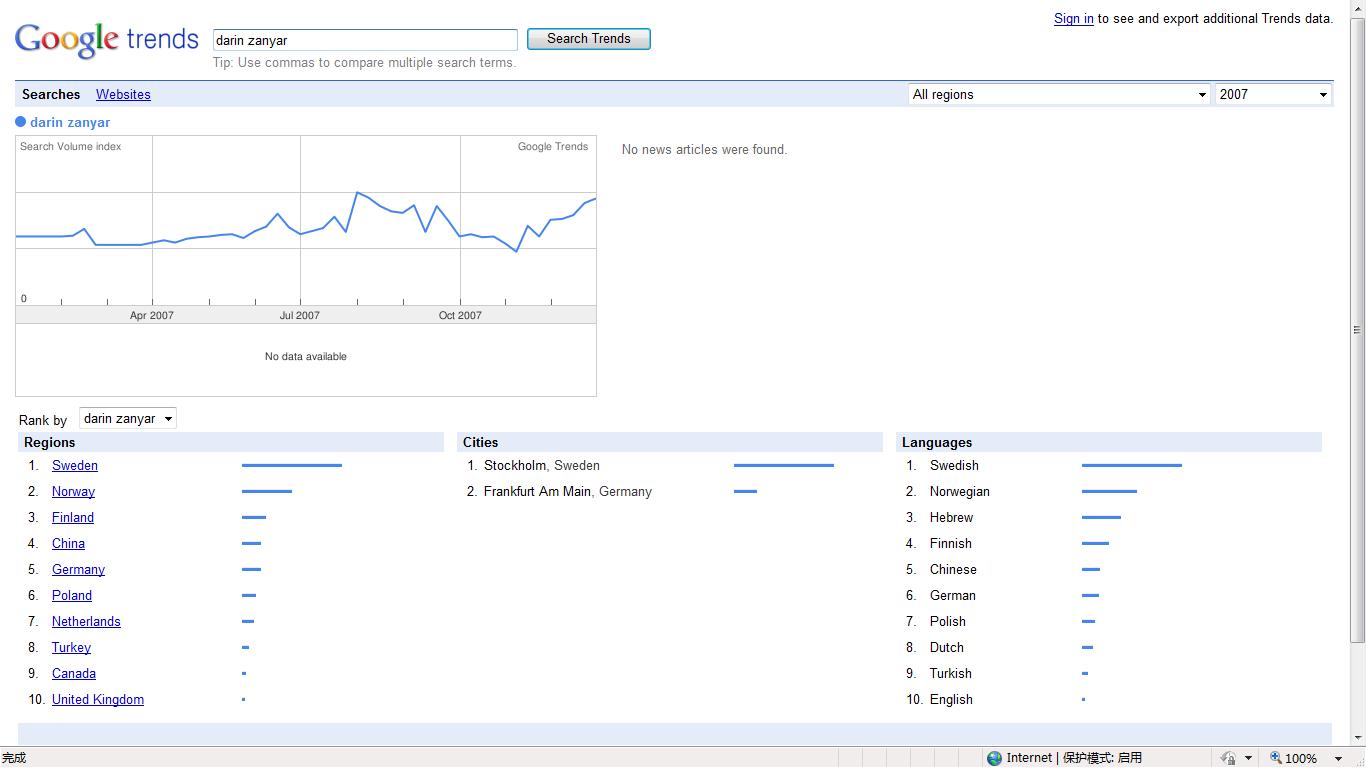Click the scrollbar up arrow

click(1357, 8)
